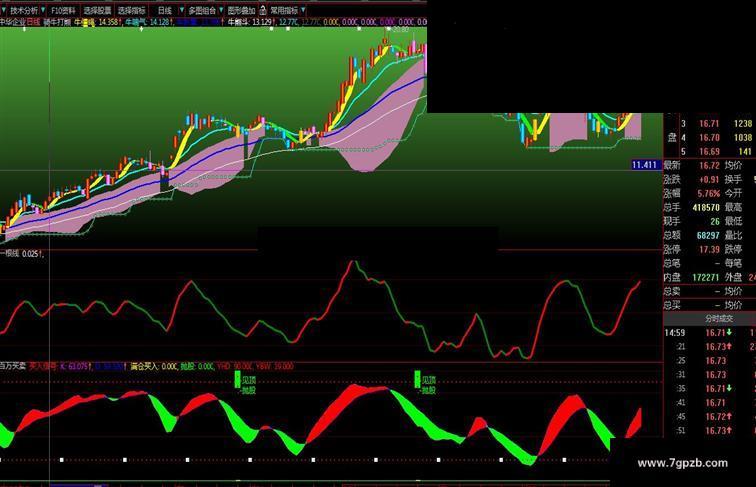Expand the dropdown arrow after 常用指标
This screenshot has width=756, height=487.
click(x=303, y=10)
